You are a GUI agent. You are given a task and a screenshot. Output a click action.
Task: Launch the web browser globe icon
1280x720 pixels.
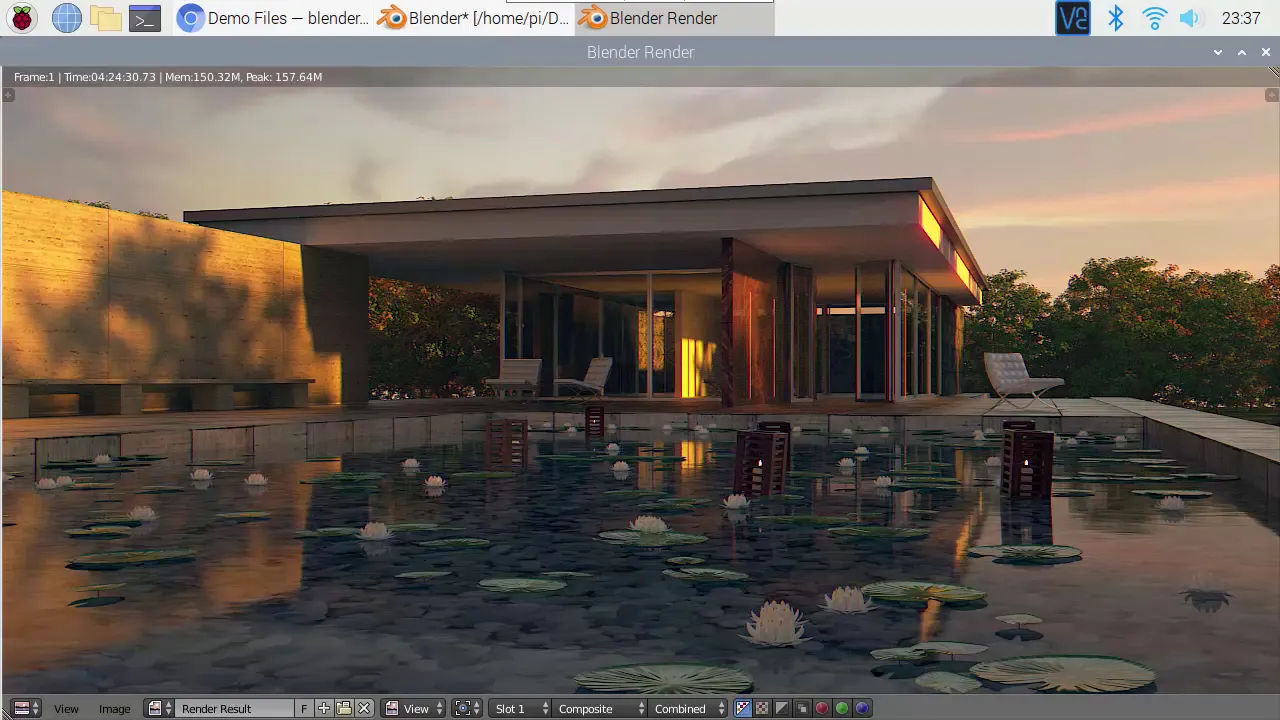66,18
